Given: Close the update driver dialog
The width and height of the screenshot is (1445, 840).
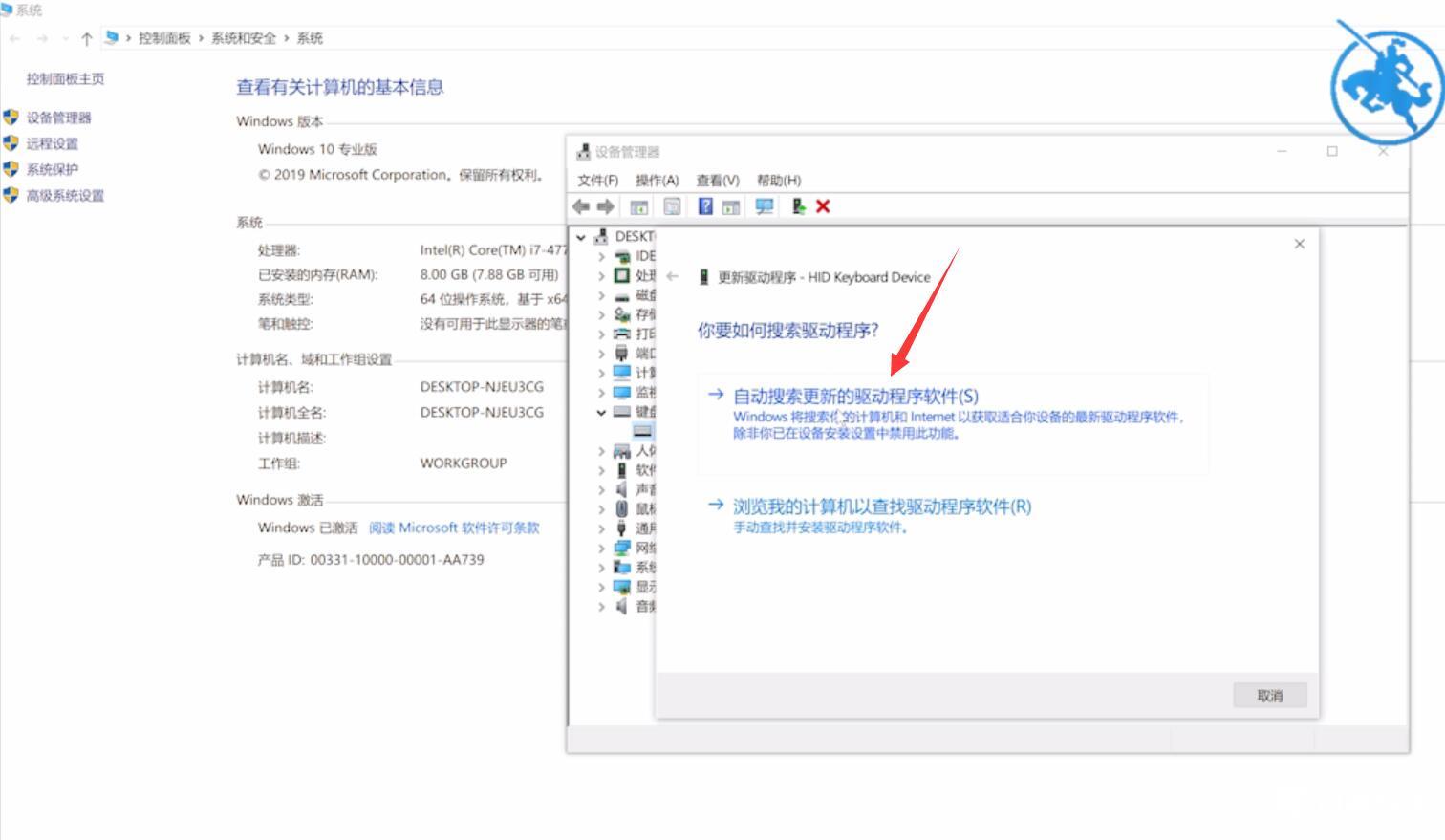Looking at the screenshot, I should (1300, 244).
